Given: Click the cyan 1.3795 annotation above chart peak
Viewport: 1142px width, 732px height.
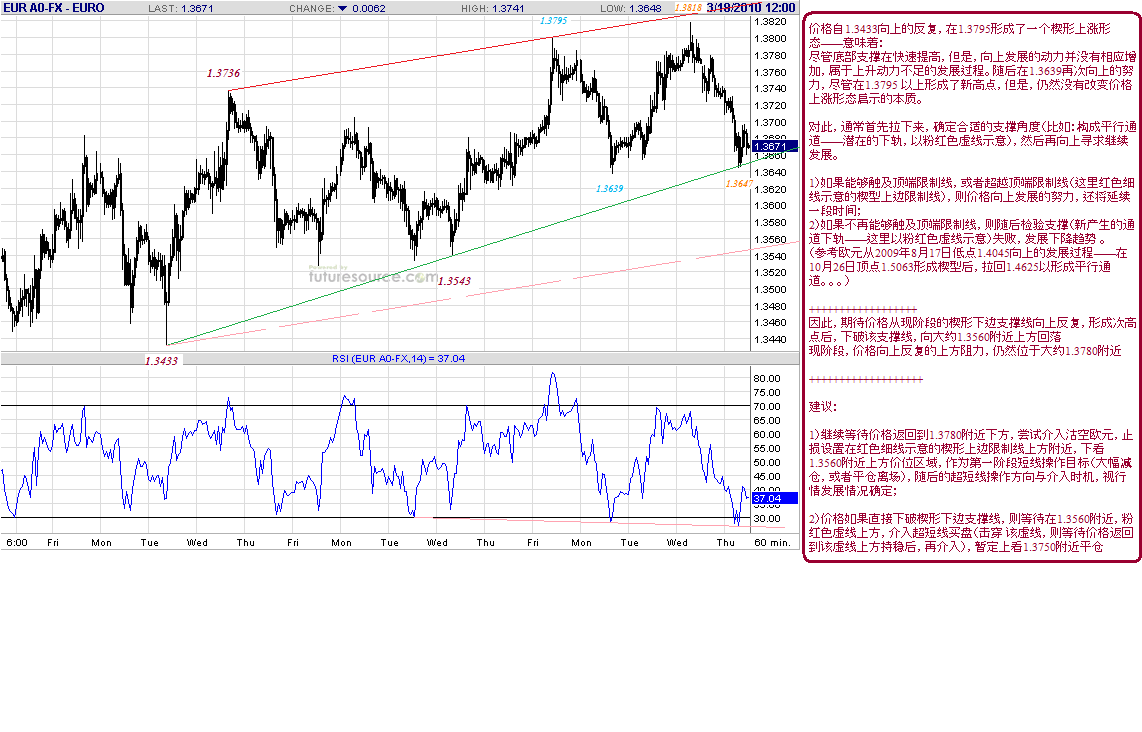Looking at the screenshot, I should [554, 20].
